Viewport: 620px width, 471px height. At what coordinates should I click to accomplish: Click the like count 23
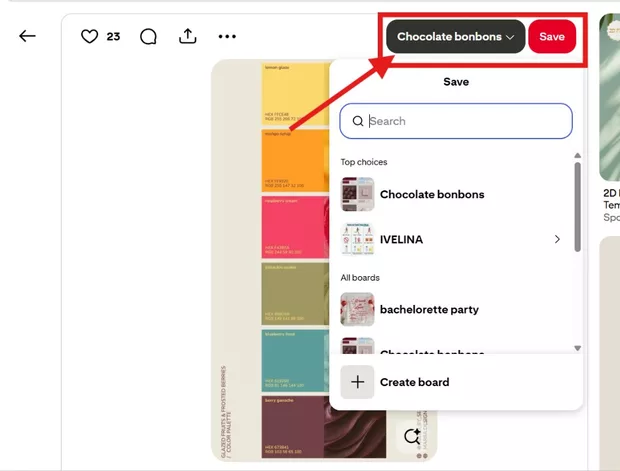click(x=113, y=36)
